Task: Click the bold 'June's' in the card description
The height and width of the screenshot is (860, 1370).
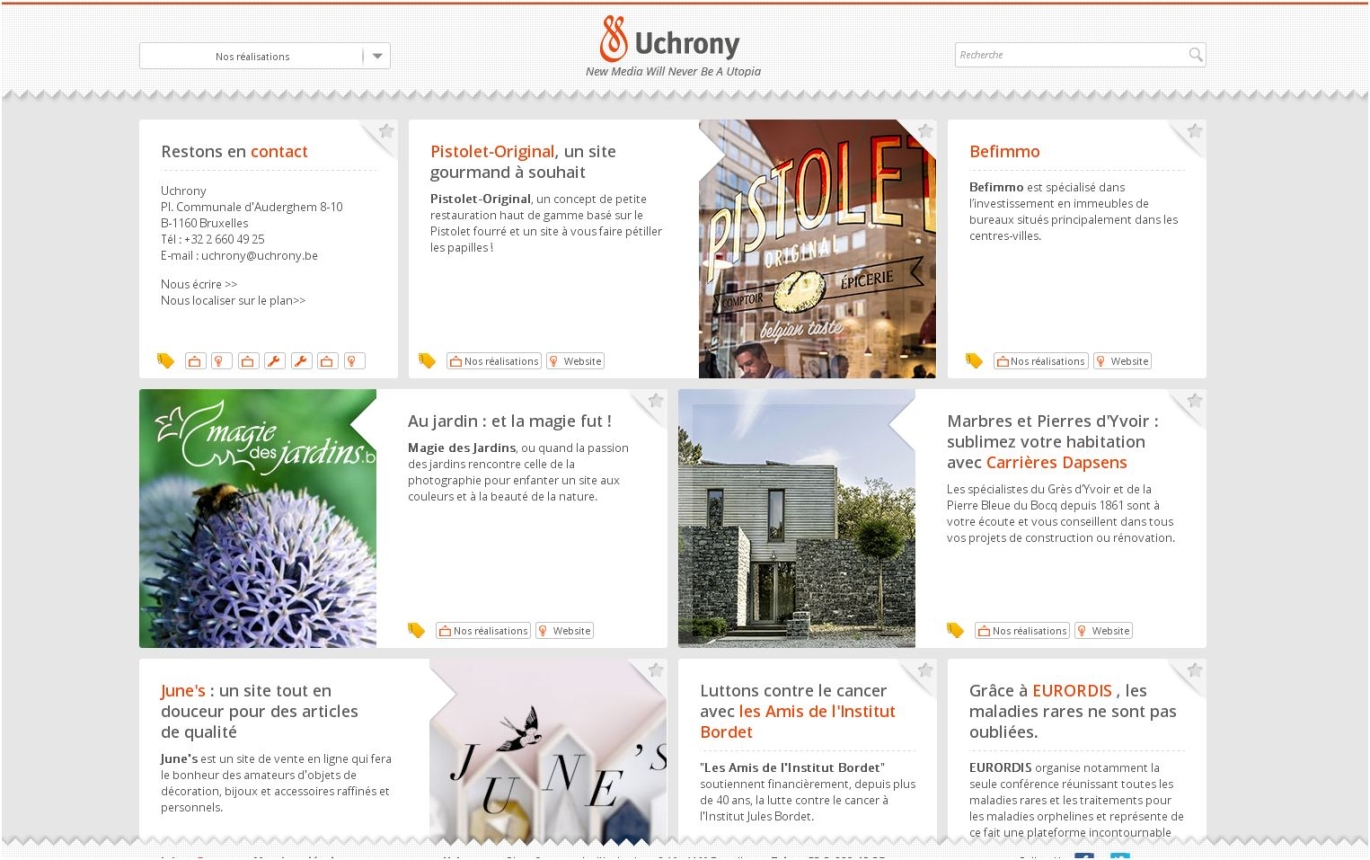Action: point(179,759)
